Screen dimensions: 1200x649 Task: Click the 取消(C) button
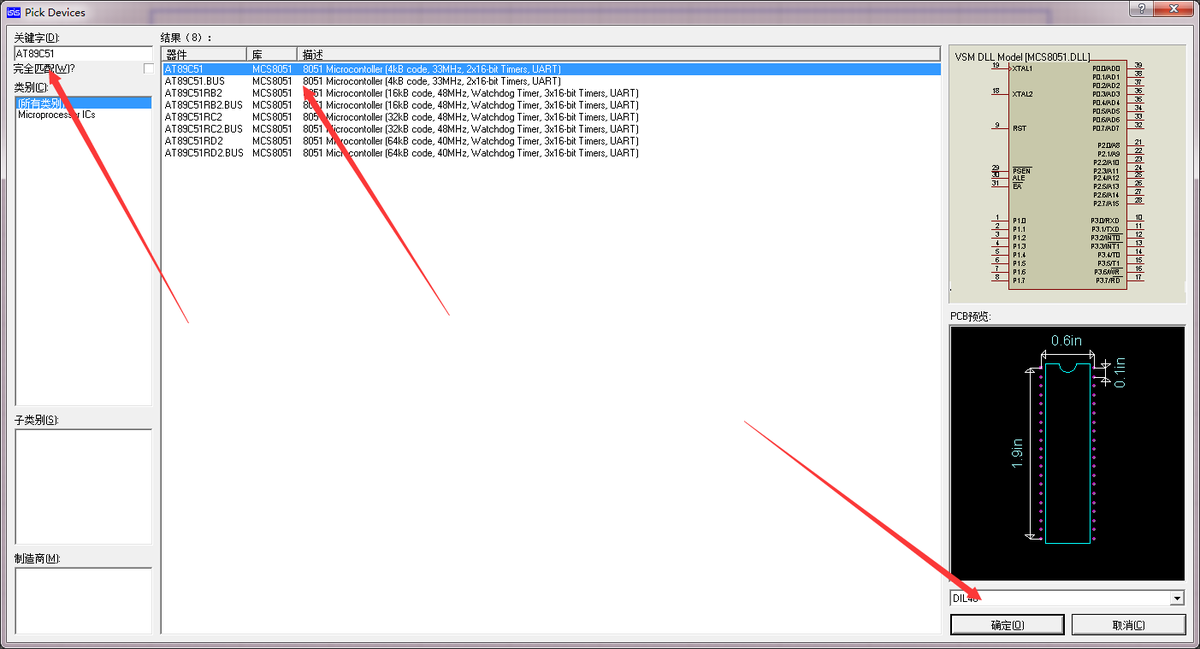1128,625
